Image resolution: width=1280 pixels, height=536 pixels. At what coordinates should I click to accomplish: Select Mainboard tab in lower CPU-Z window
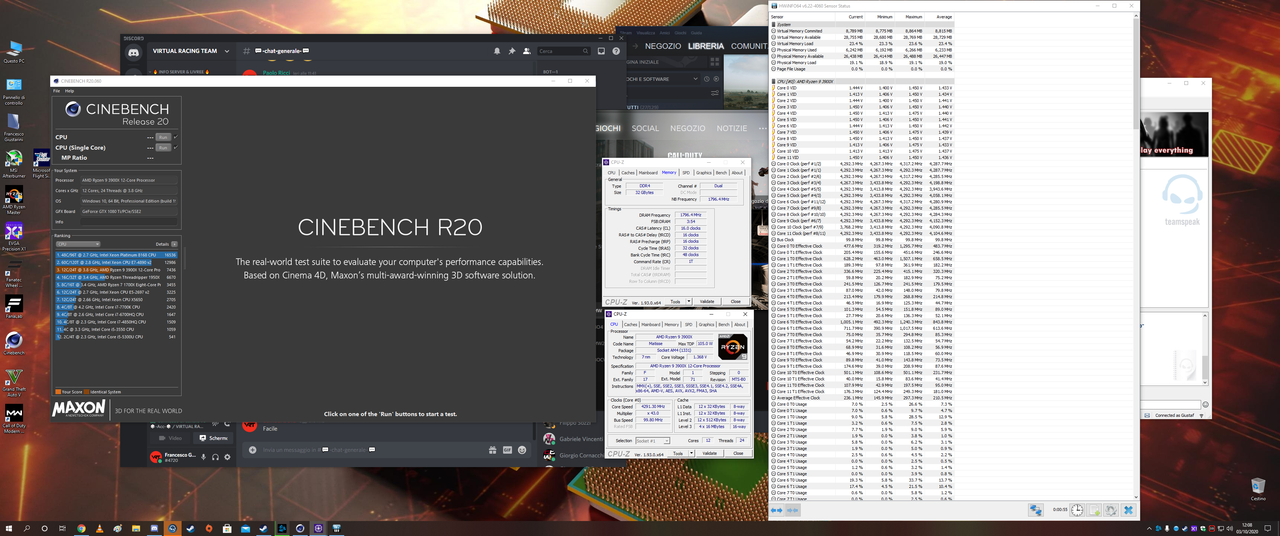651,324
